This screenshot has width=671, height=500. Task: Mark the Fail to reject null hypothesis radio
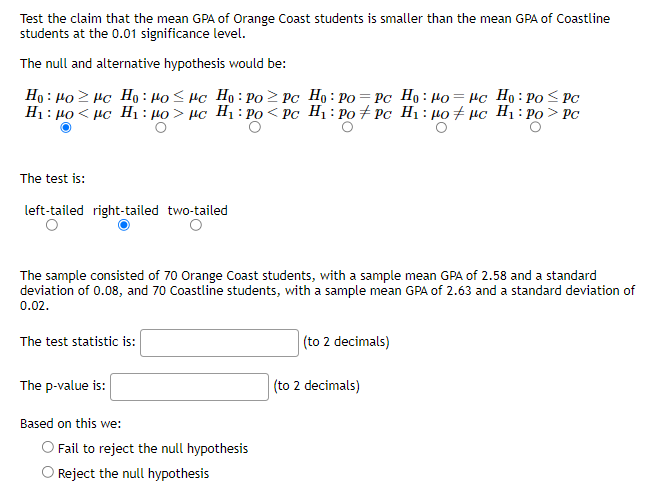tap(48, 447)
